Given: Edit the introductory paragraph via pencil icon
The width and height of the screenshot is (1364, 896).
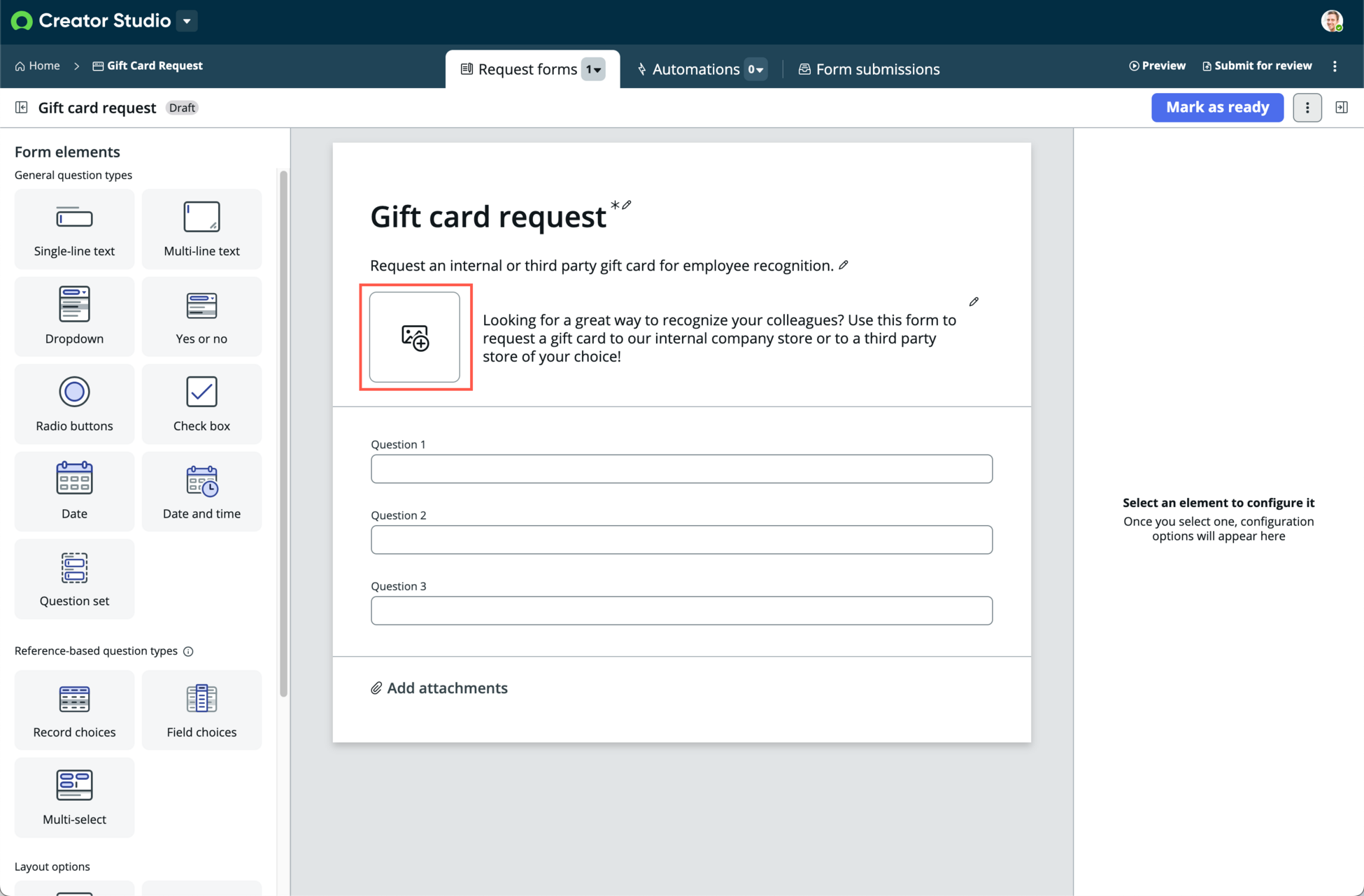Looking at the screenshot, I should coord(974,301).
